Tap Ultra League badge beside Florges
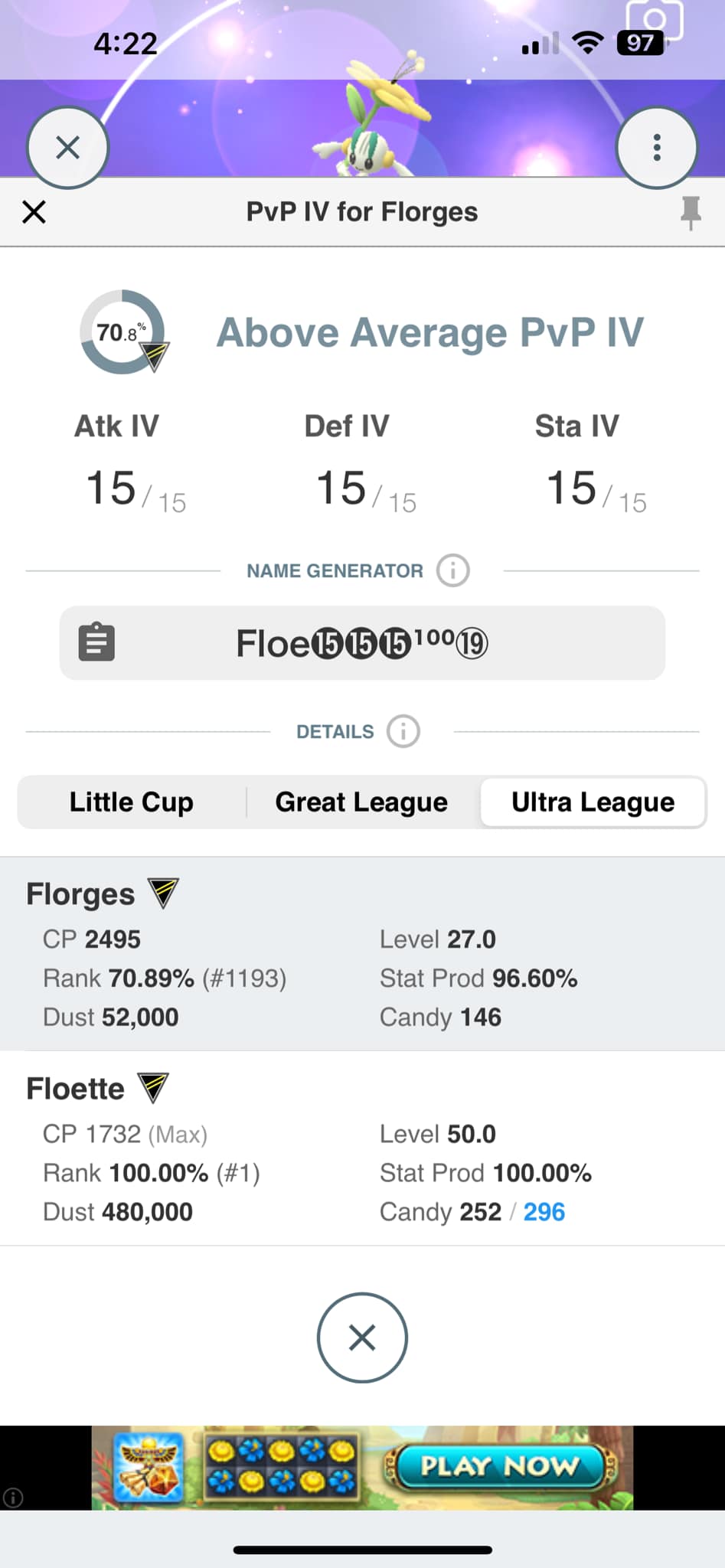Viewport: 725px width, 1568px height. click(x=163, y=893)
